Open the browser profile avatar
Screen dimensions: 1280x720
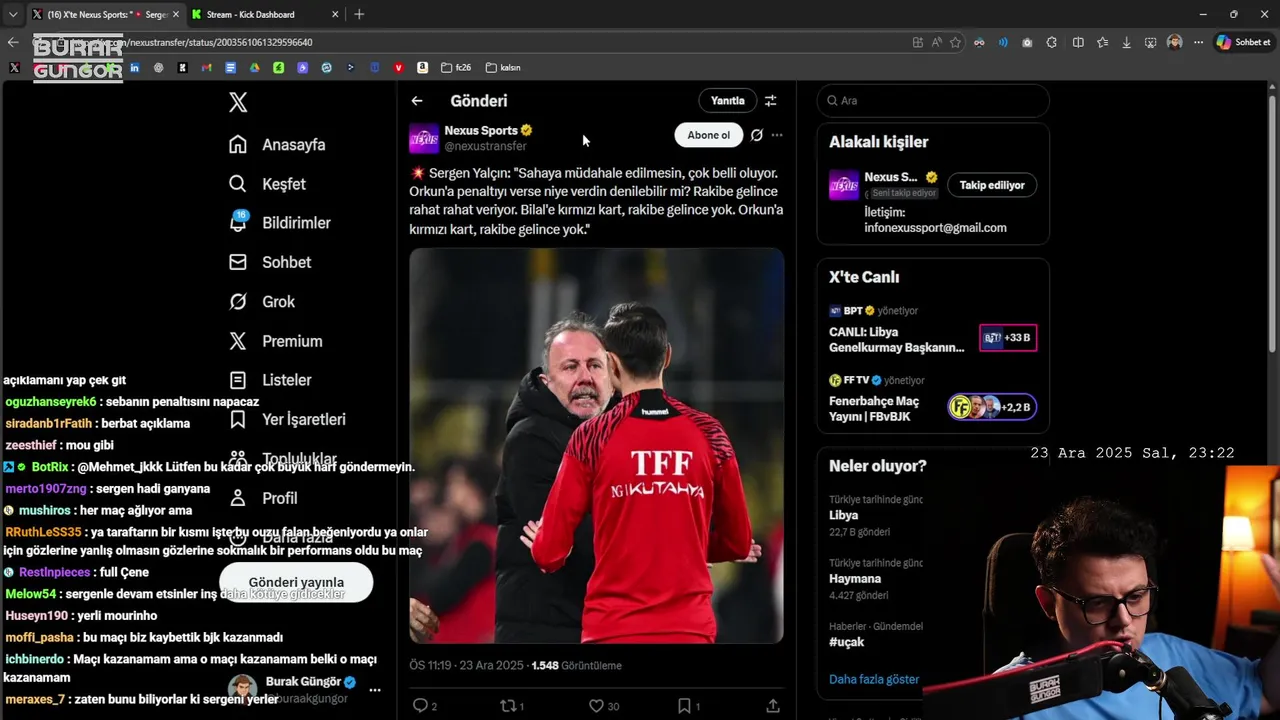click(x=1175, y=42)
